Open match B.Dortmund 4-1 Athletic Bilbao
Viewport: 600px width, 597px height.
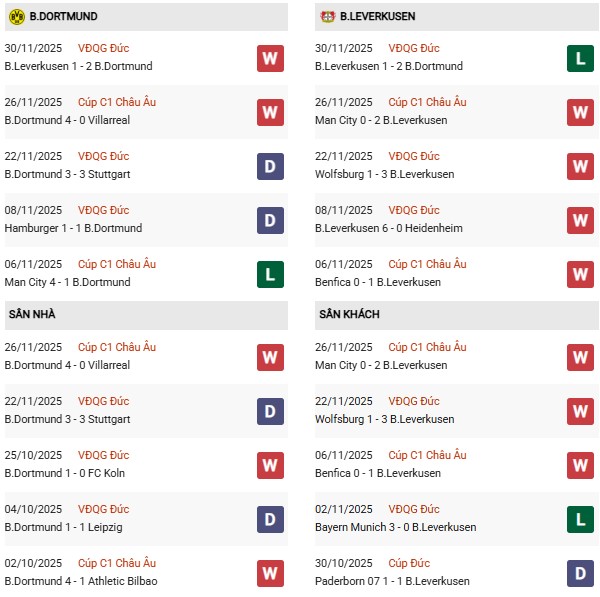(81, 581)
